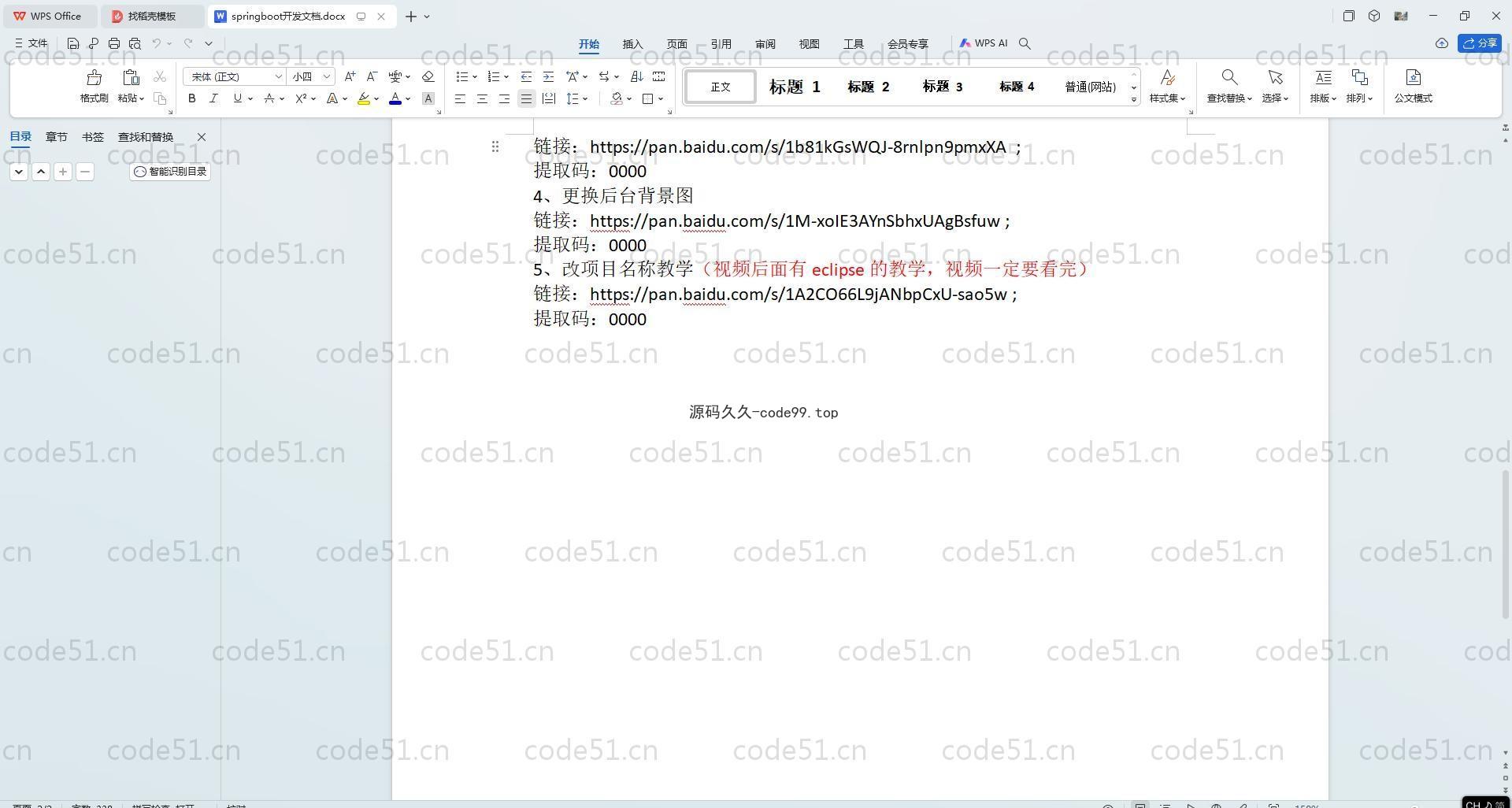Set Center paragraph alignment
1512x808 pixels.
click(482, 98)
